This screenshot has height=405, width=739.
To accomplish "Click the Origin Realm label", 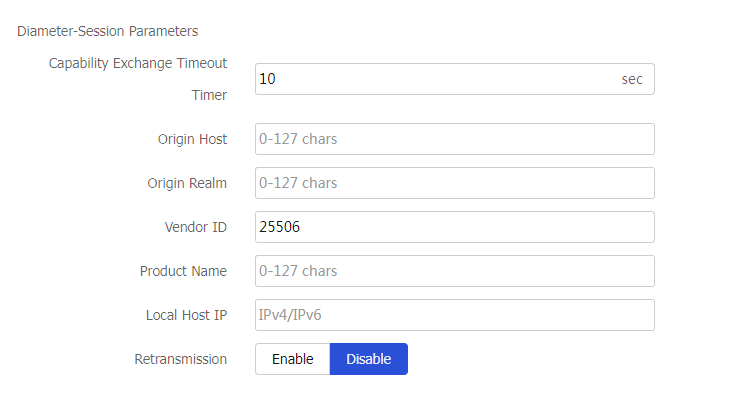I will point(187,183).
